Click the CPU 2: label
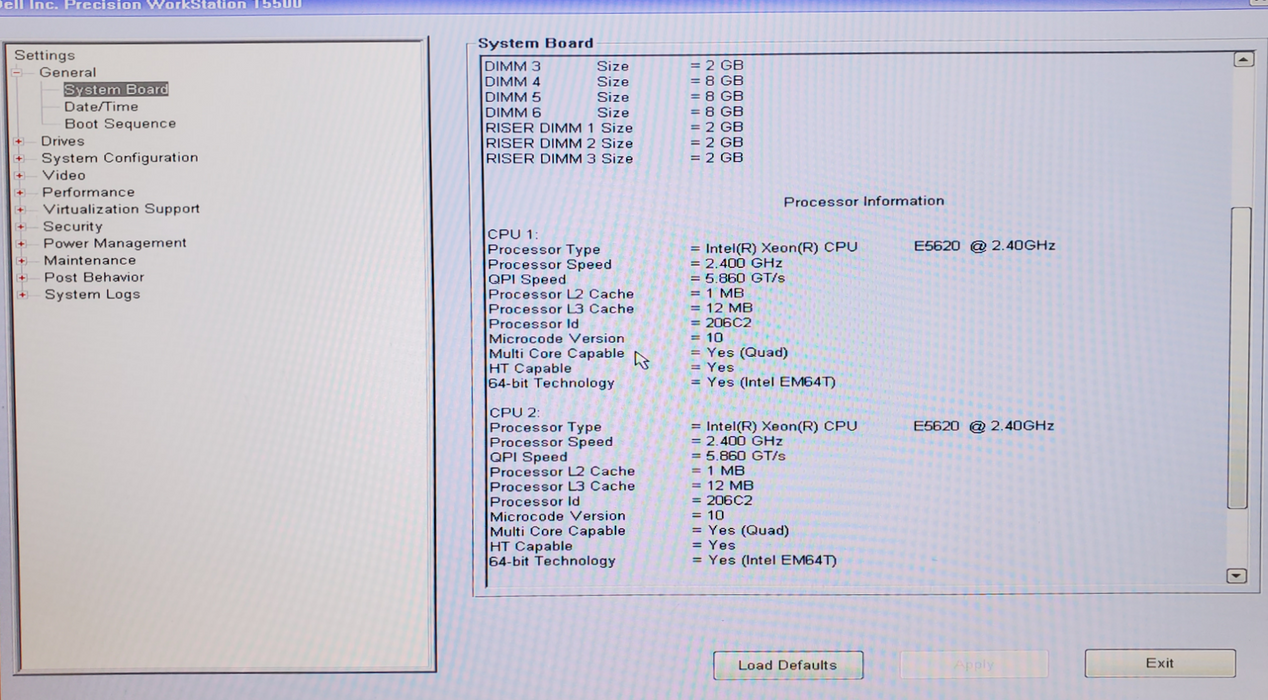The height and width of the screenshot is (700, 1268). pos(514,412)
